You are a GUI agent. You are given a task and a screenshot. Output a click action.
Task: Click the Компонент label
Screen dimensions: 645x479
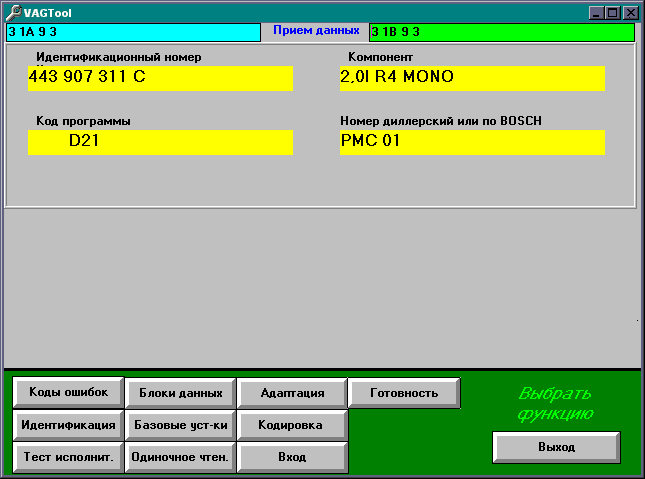click(381, 57)
